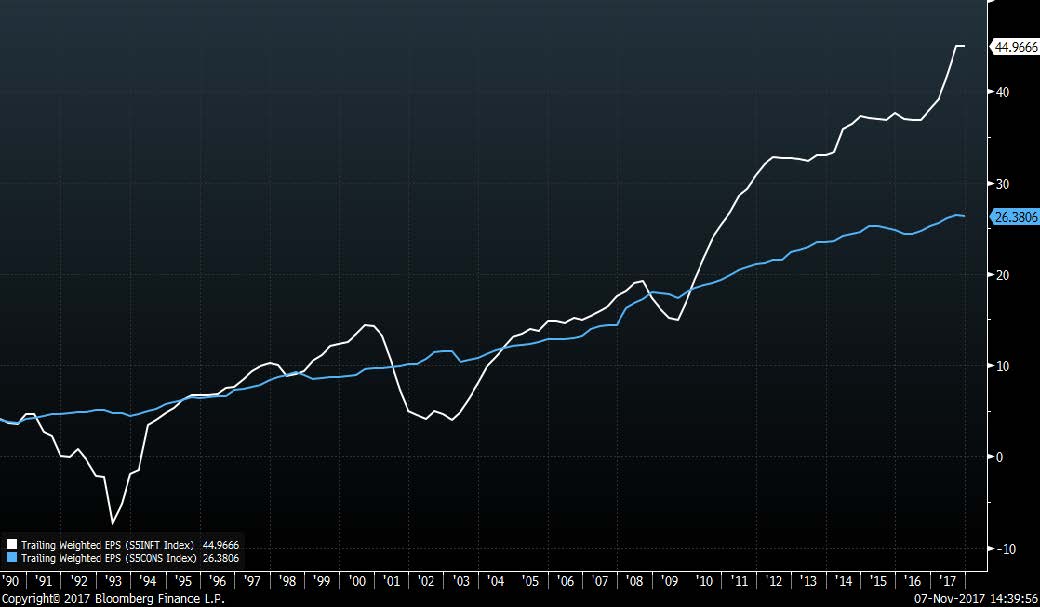Click the '90 year label on time axis
This screenshot has width=1040, height=607.
(x=10, y=580)
